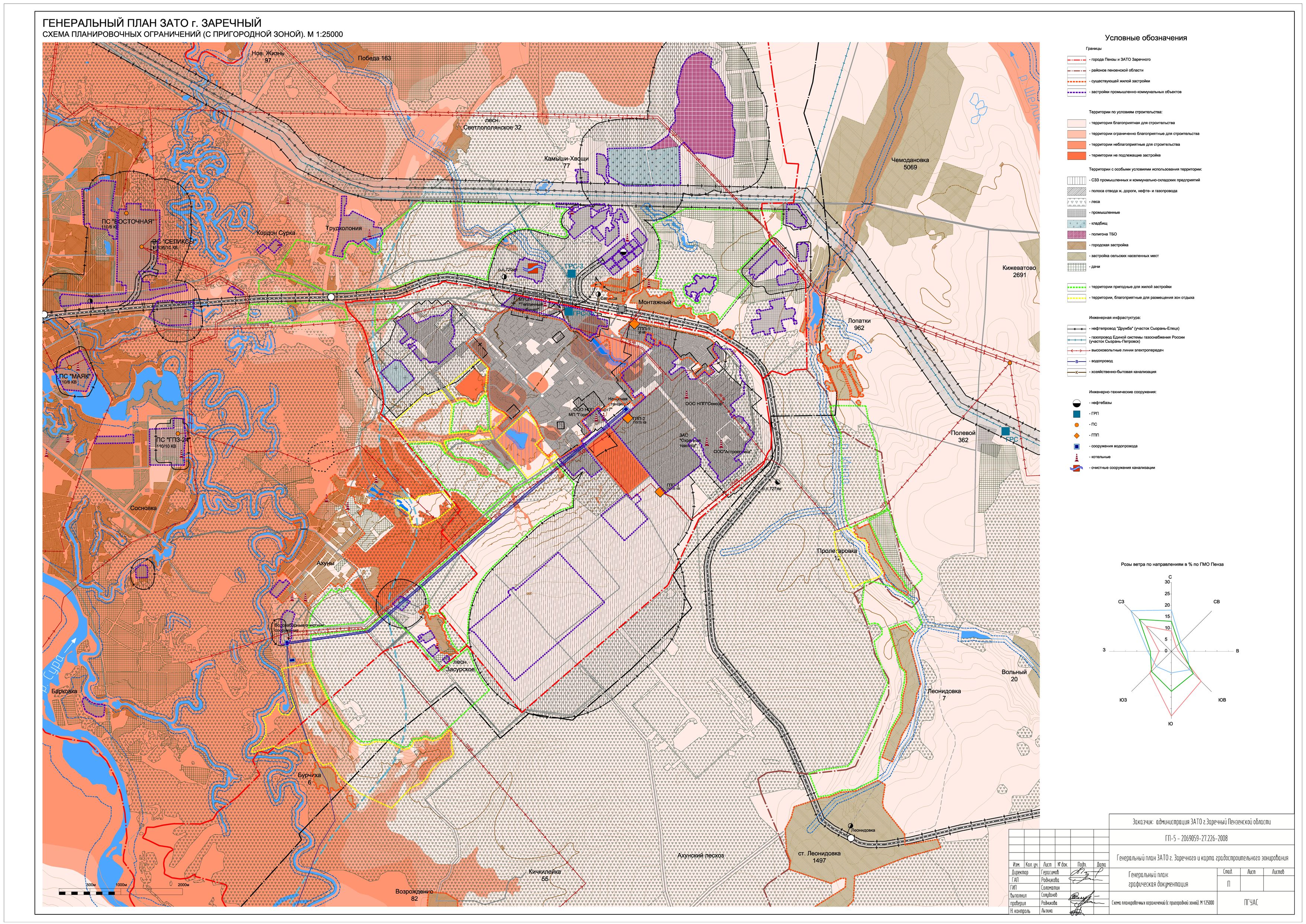The width and height of the screenshot is (1306, 924).
Task: Click the ГРП teal square legend icon
Action: pyautogui.click(x=1077, y=414)
